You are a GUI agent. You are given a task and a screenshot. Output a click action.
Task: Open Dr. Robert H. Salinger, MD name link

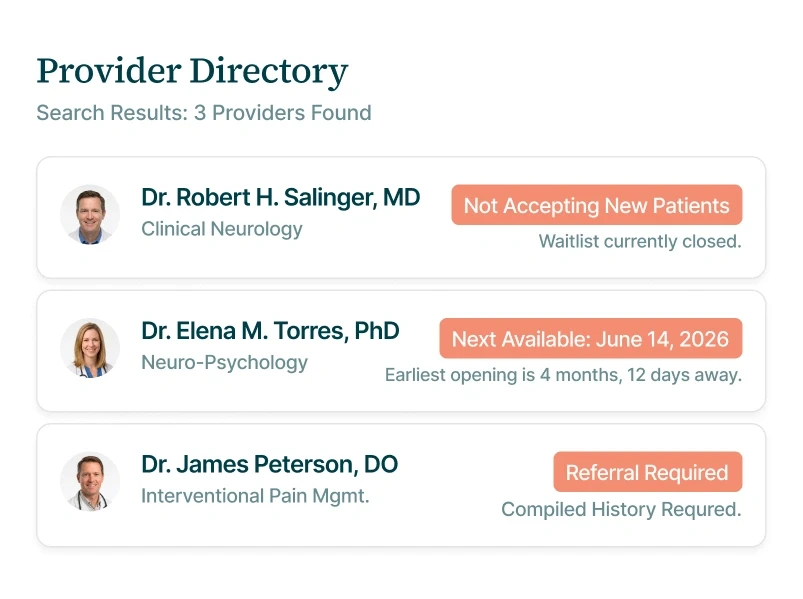[x=281, y=198]
